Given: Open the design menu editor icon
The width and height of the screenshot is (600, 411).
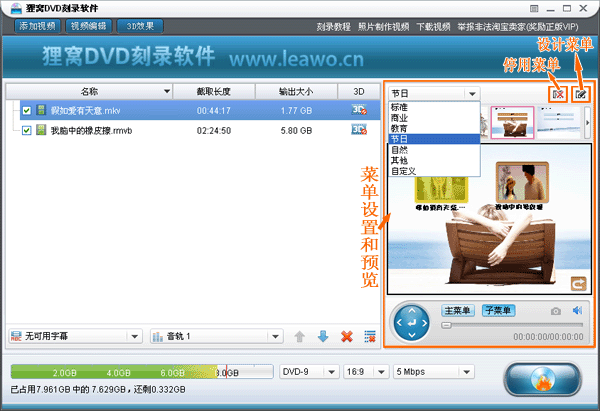Looking at the screenshot, I should pos(580,94).
